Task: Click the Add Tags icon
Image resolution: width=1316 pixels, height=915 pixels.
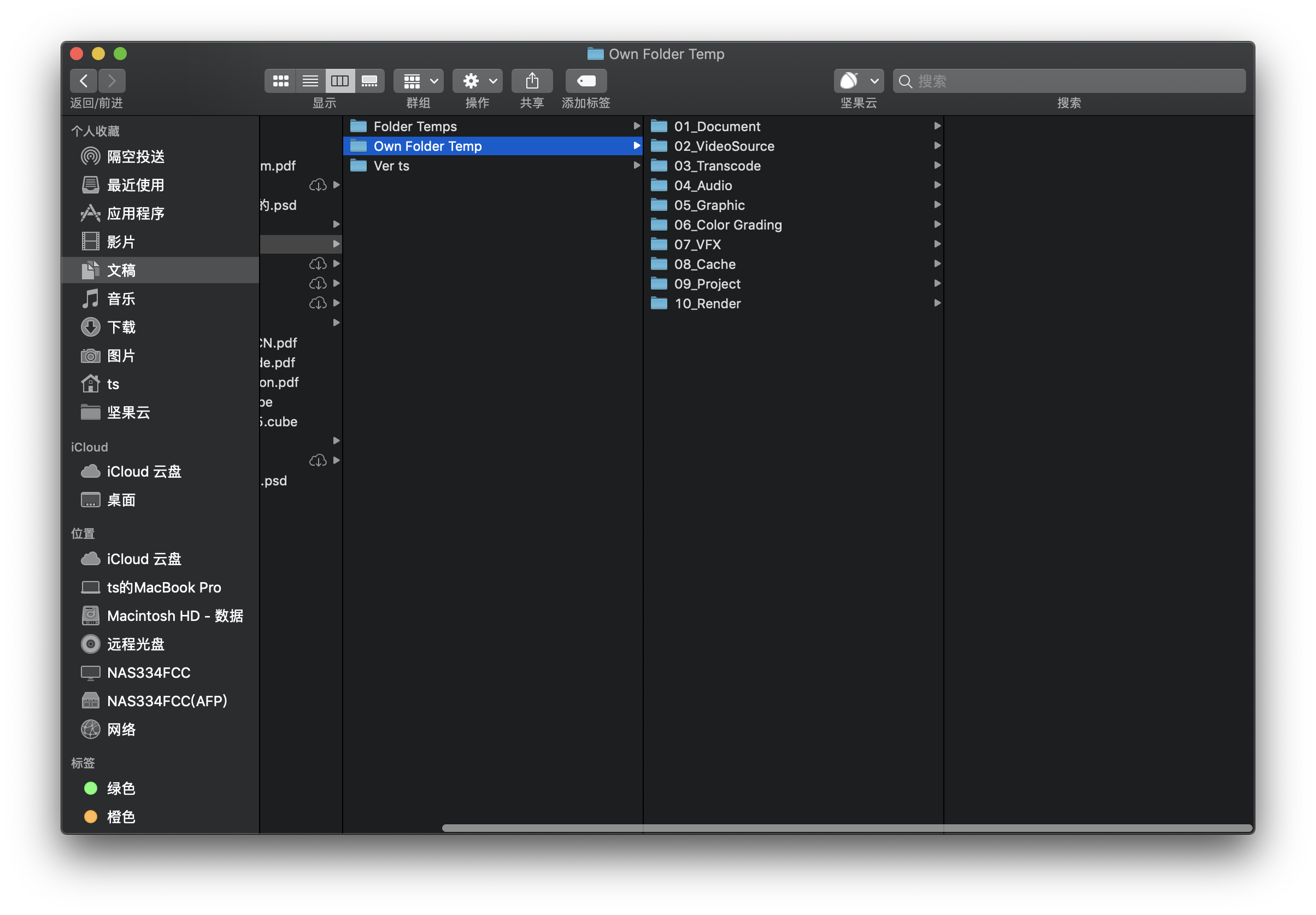Action: point(585,81)
